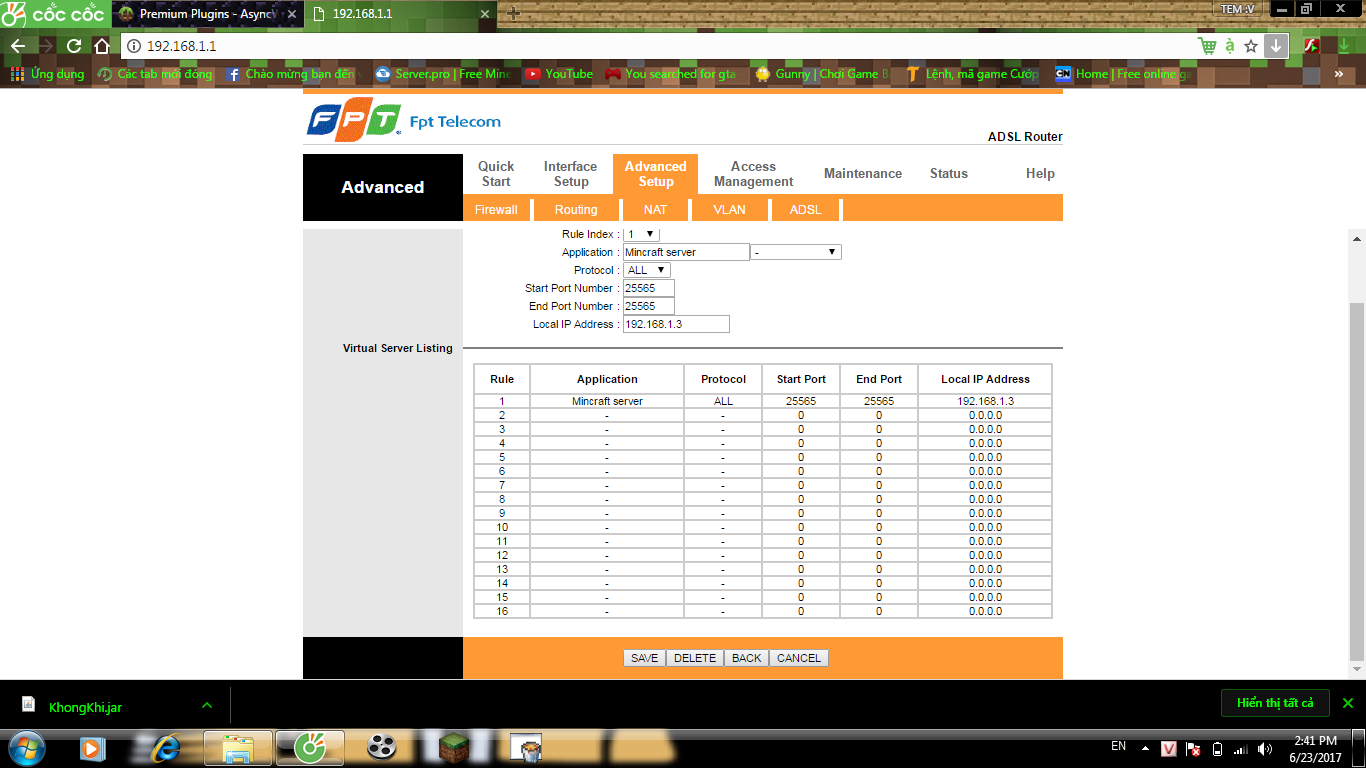Close the downloads bar

[1347, 703]
